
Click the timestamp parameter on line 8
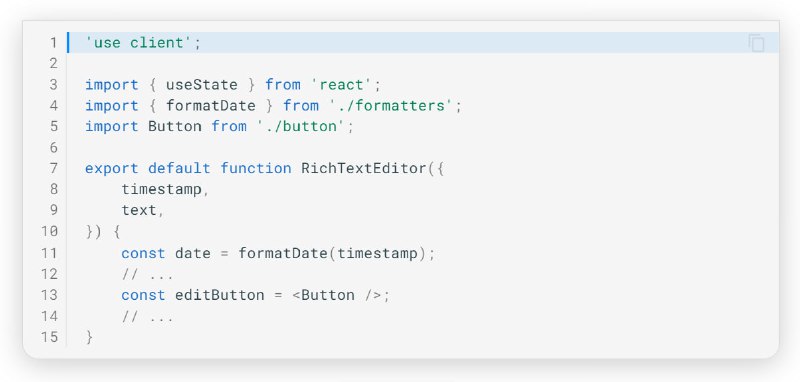click(x=162, y=189)
